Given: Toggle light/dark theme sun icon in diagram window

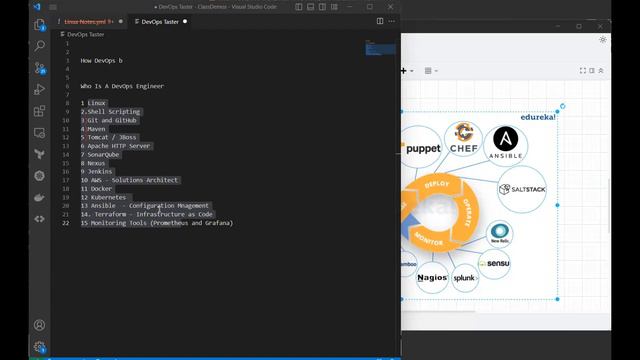Looking at the screenshot, I should pos(603,40).
